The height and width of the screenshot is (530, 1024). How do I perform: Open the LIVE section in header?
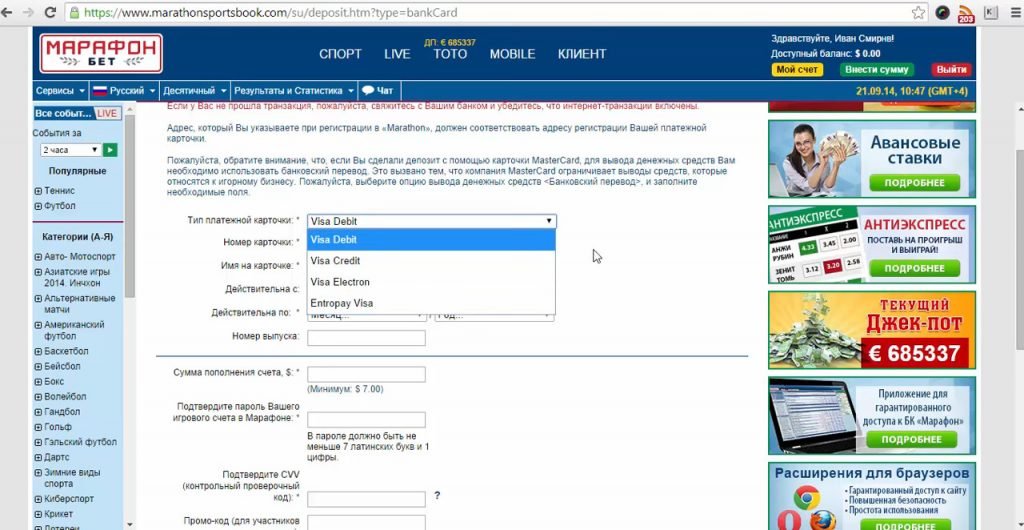tap(397, 54)
